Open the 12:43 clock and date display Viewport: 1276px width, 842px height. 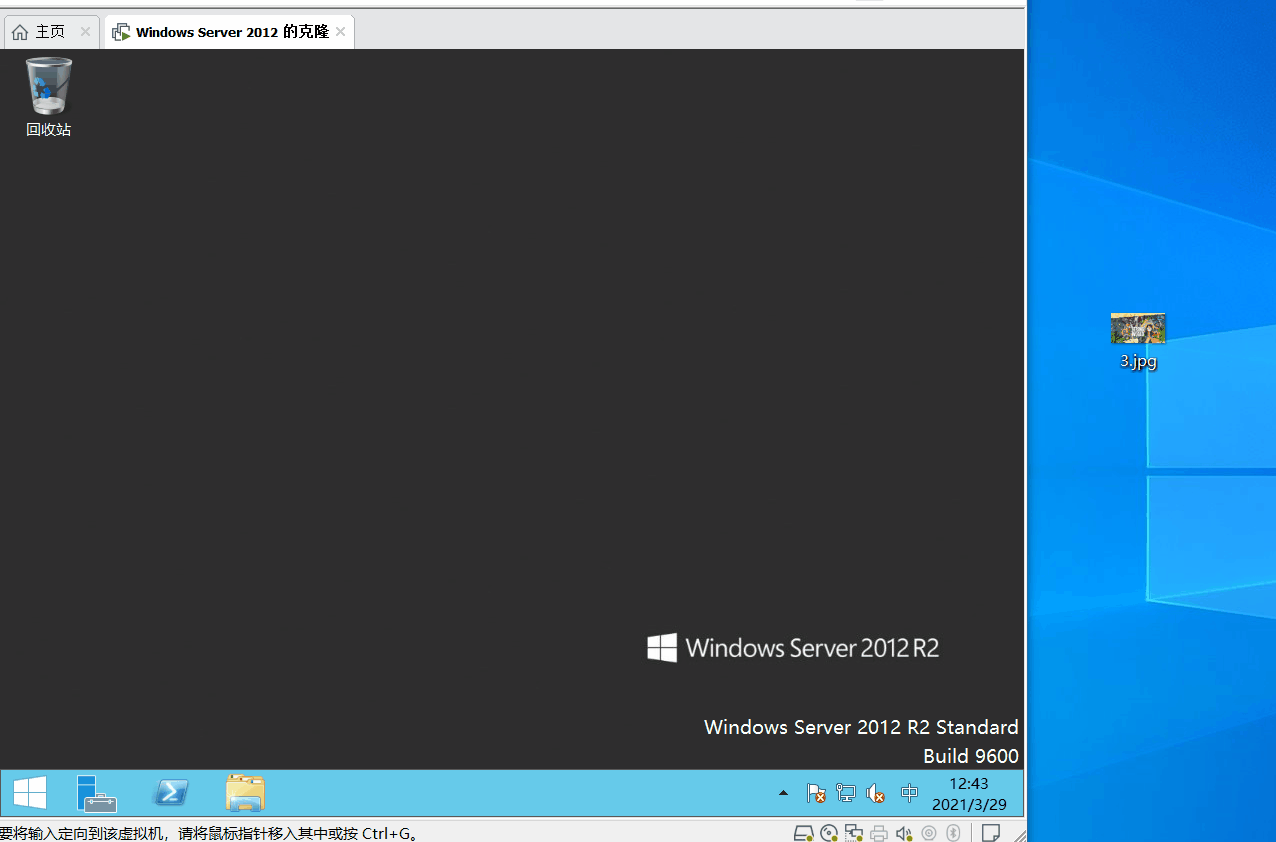click(x=969, y=794)
